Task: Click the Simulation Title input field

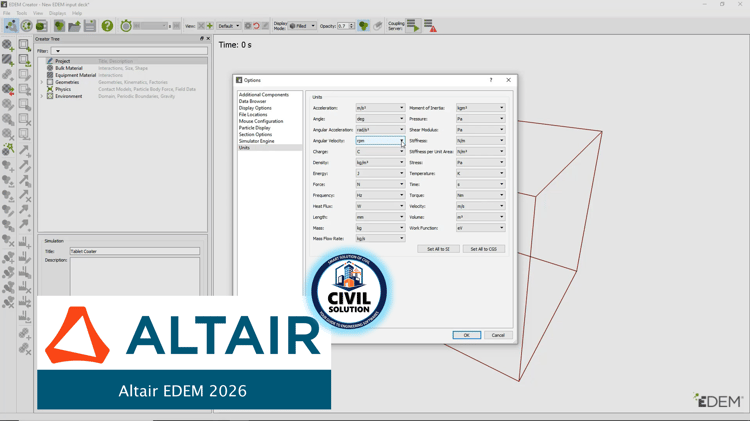Action: coord(135,251)
